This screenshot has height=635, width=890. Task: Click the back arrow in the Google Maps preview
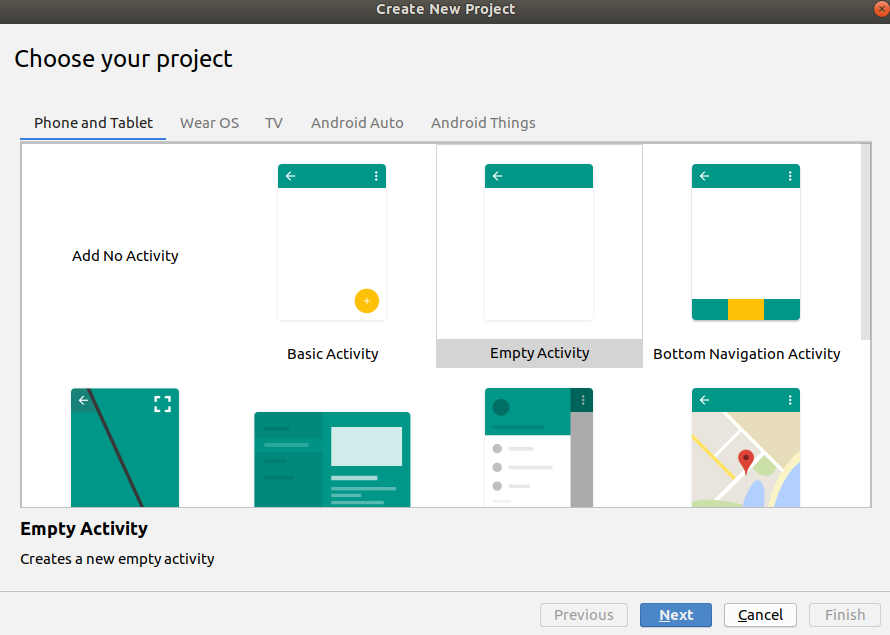704,399
